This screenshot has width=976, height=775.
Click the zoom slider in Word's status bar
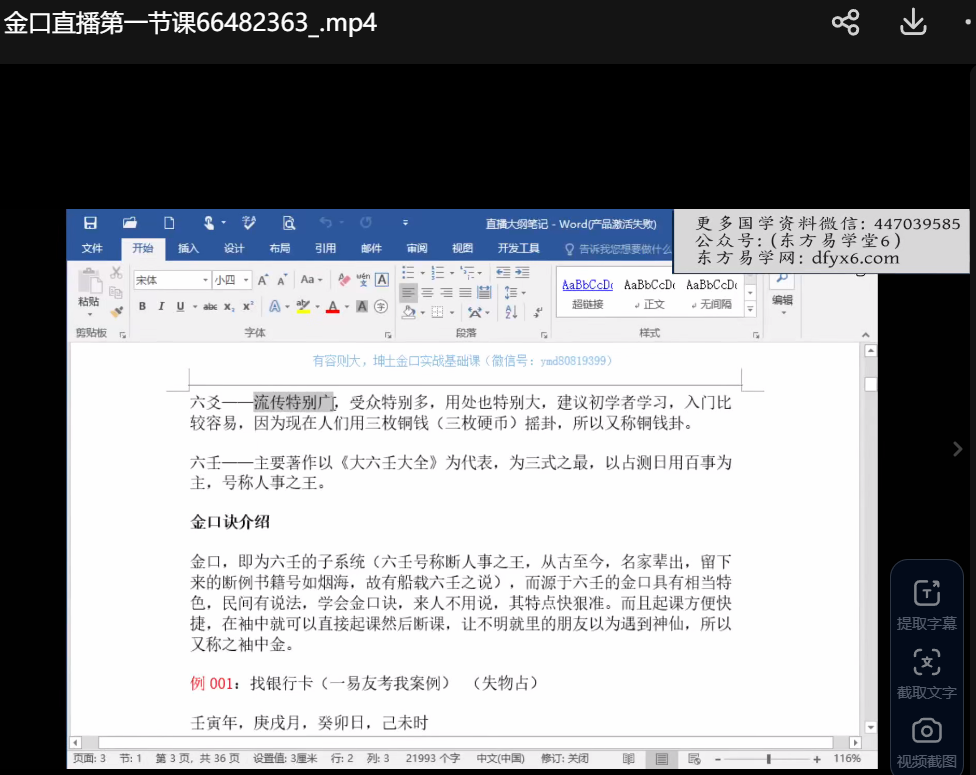tap(768, 759)
